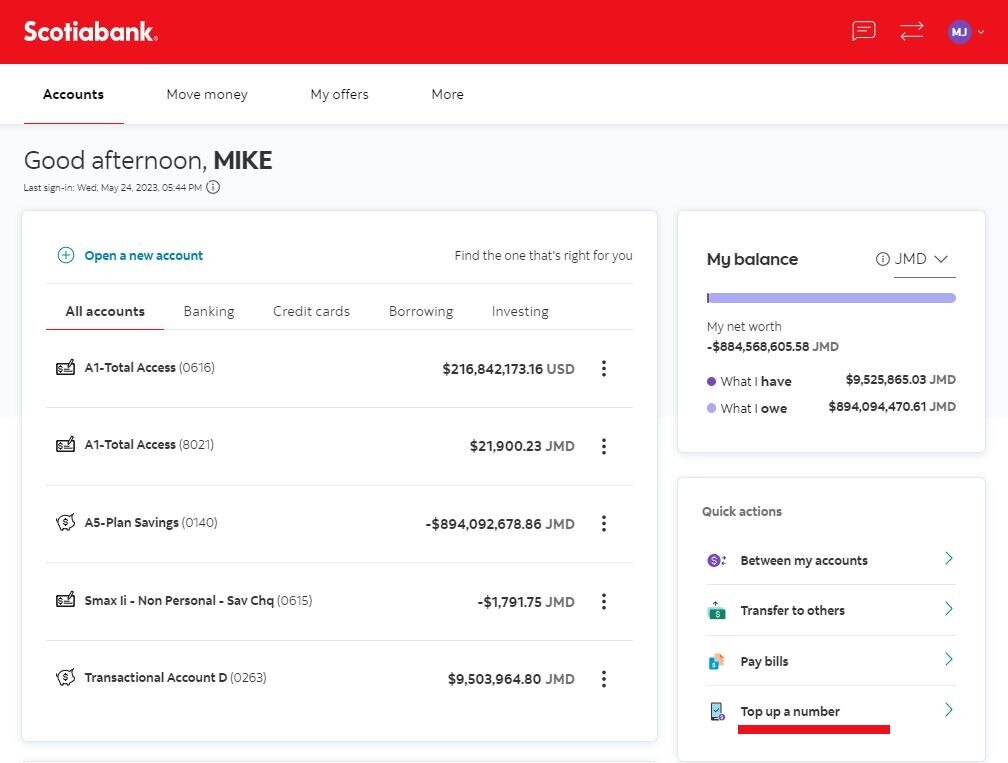Click the net worth balance progress bar
This screenshot has width=1008, height=763.
pyautogui.click(x=831, y=298)
